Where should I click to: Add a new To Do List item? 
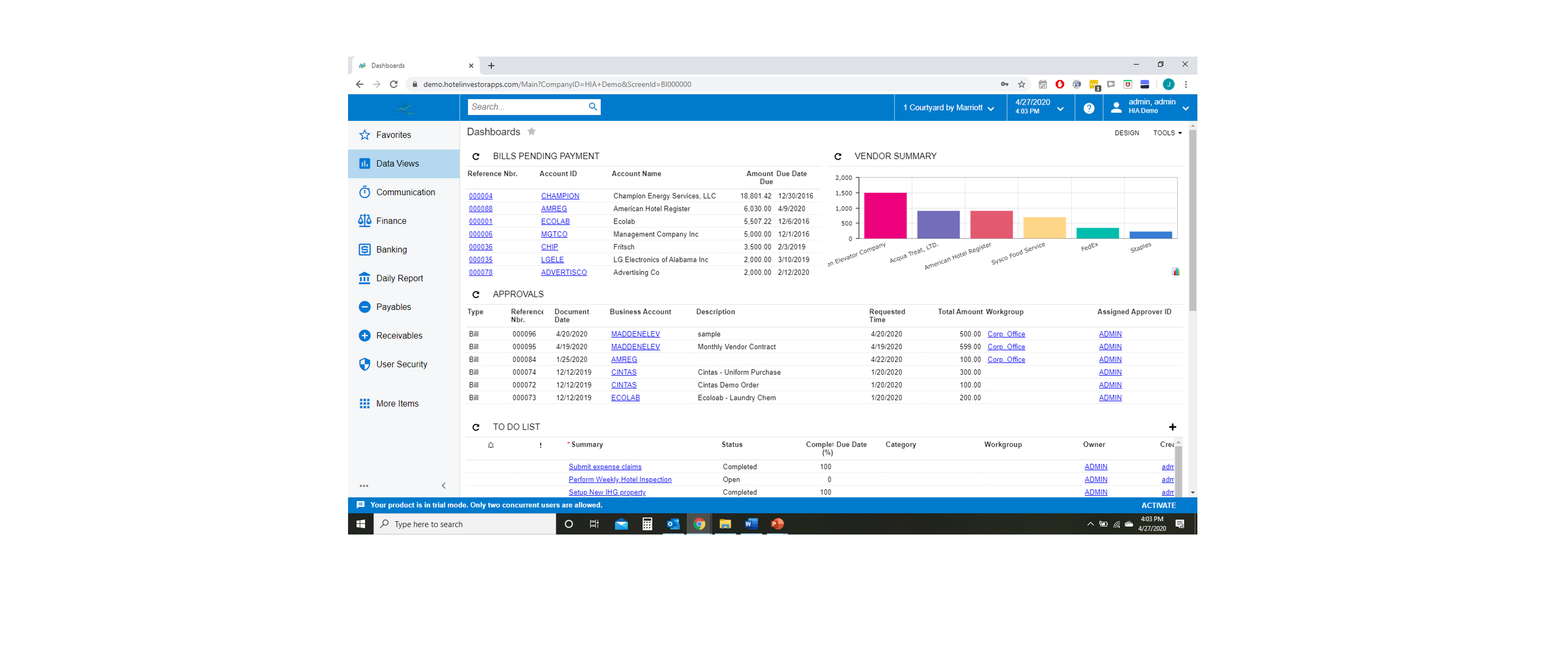coord(1172,427)
